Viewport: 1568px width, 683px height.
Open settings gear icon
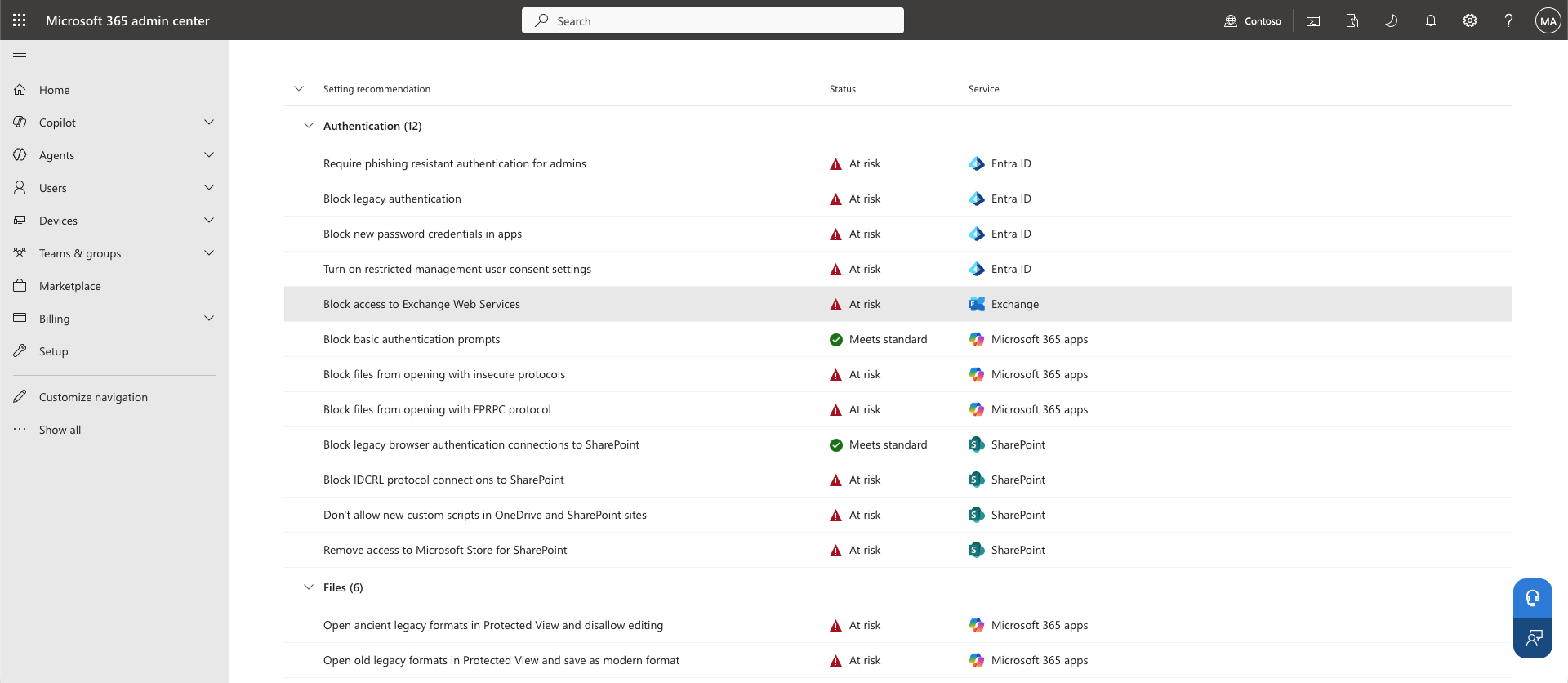pos(1470,20)
